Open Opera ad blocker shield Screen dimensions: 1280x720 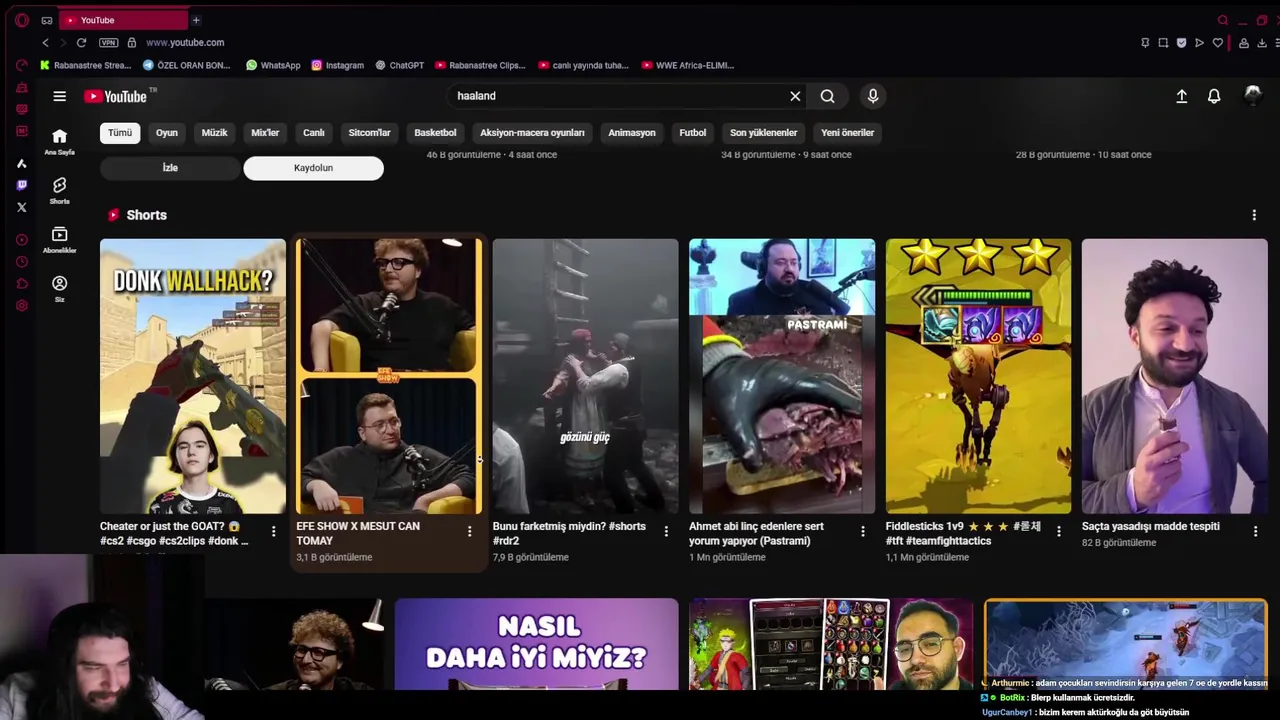(x=1181, y=43)
